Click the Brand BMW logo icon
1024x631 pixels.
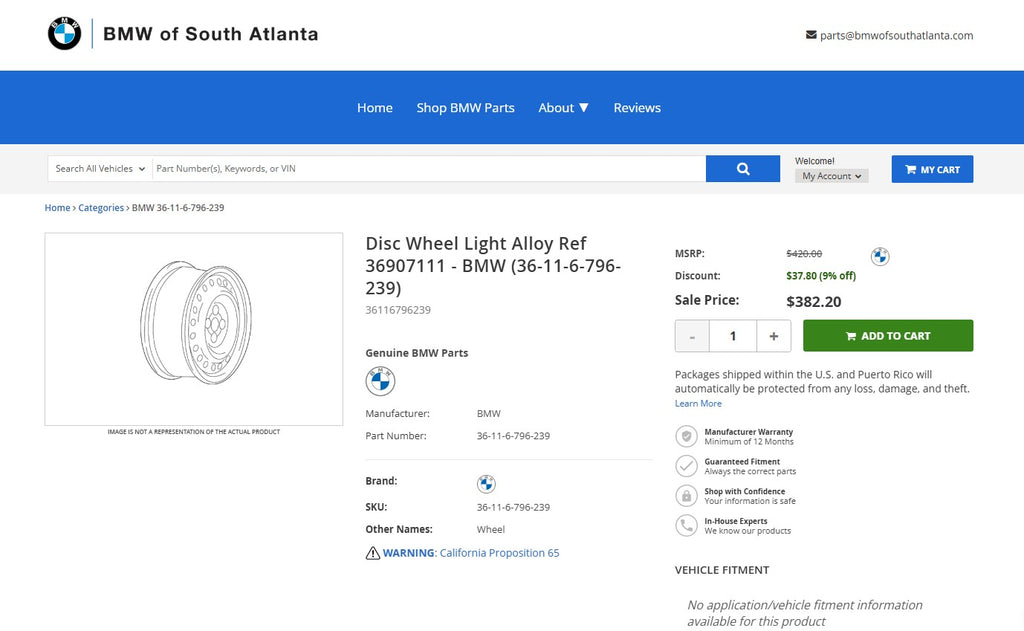tap(486, 484)
